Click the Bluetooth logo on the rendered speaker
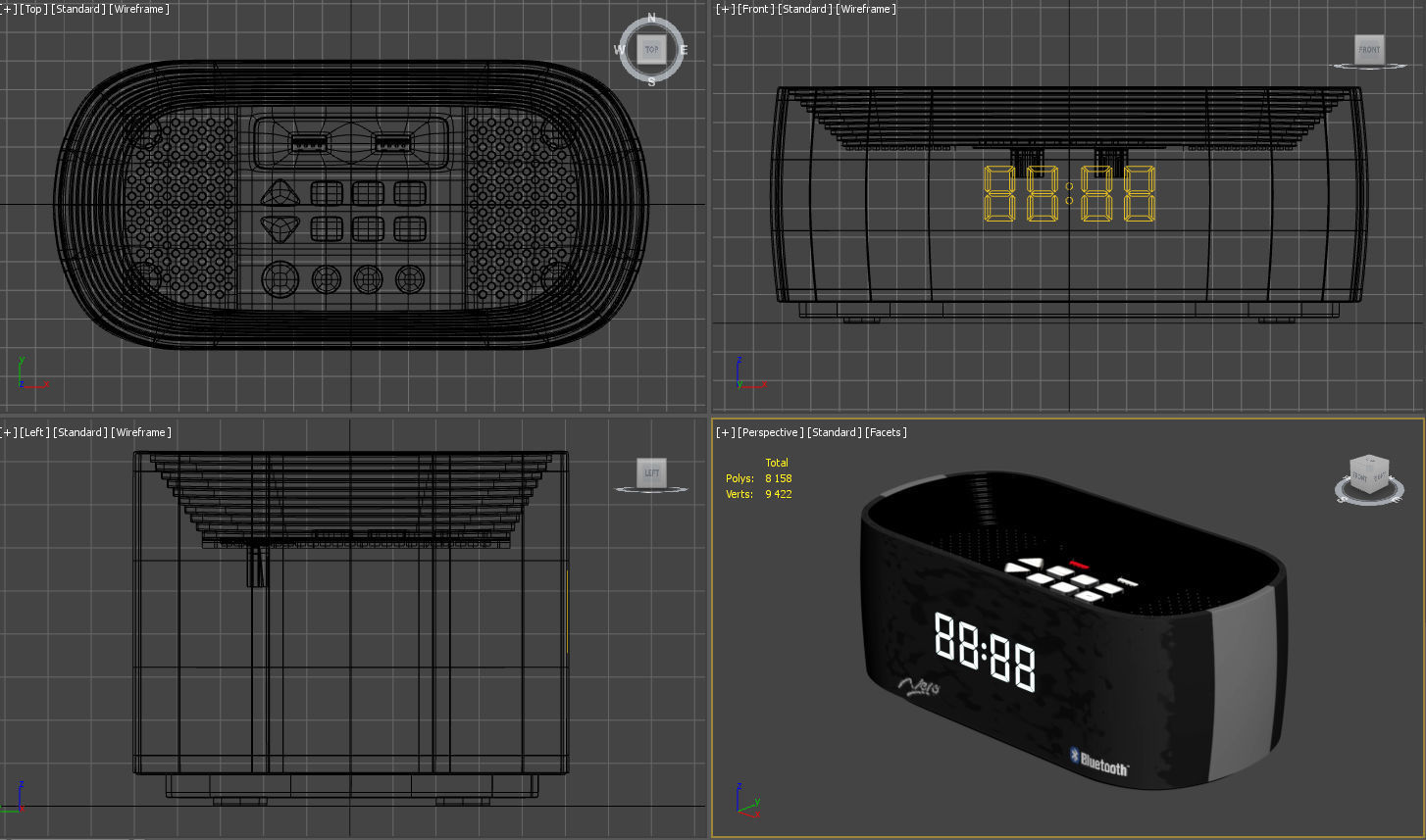Viewport: 1426px width, 840px height. click(1099, 763)
